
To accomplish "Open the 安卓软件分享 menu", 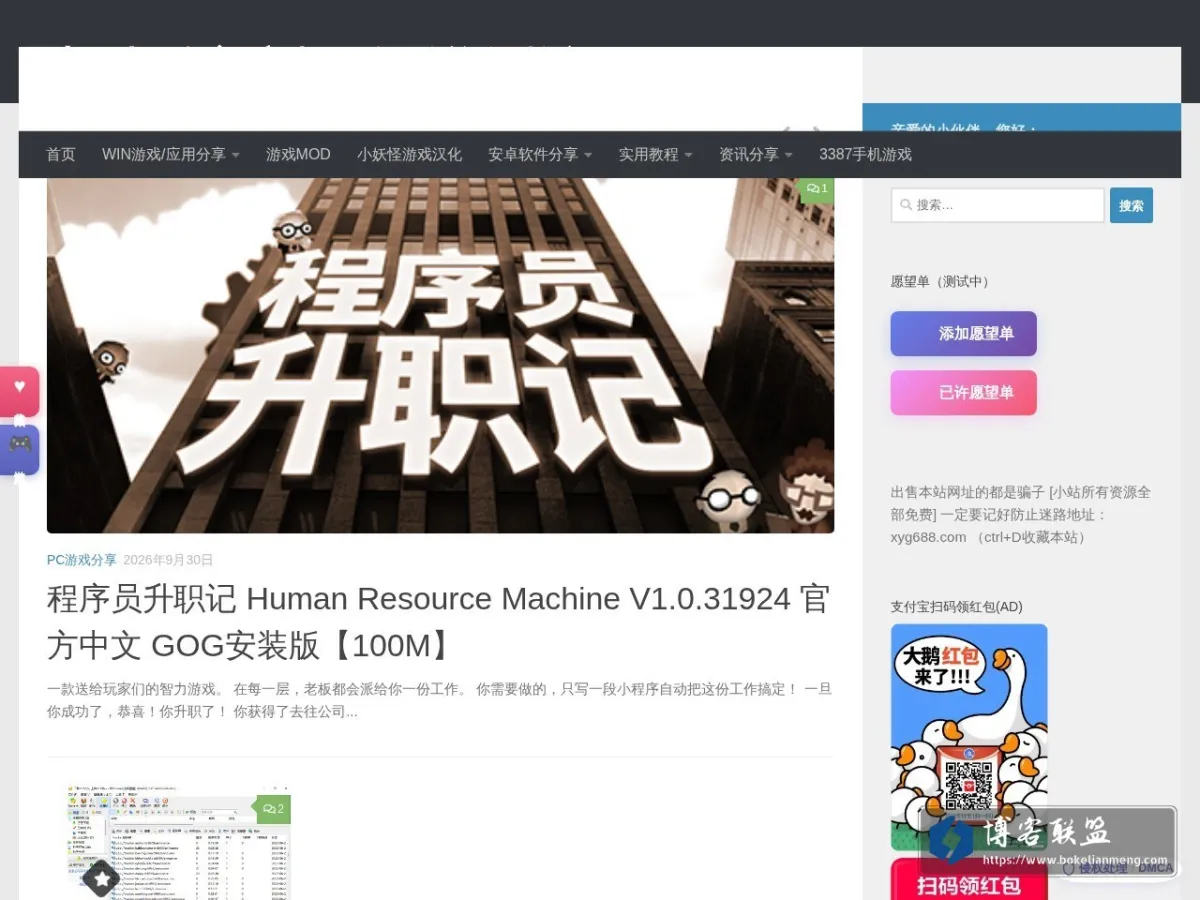I will coord(540,154).
